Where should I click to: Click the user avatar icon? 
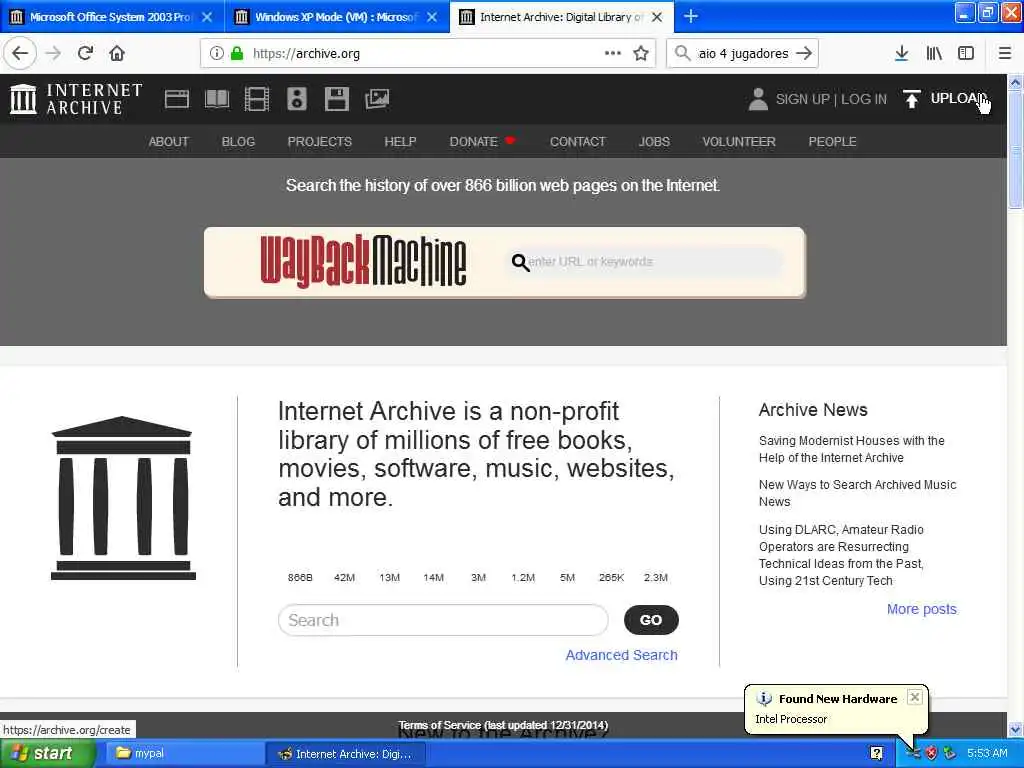(x=758, y=99)
